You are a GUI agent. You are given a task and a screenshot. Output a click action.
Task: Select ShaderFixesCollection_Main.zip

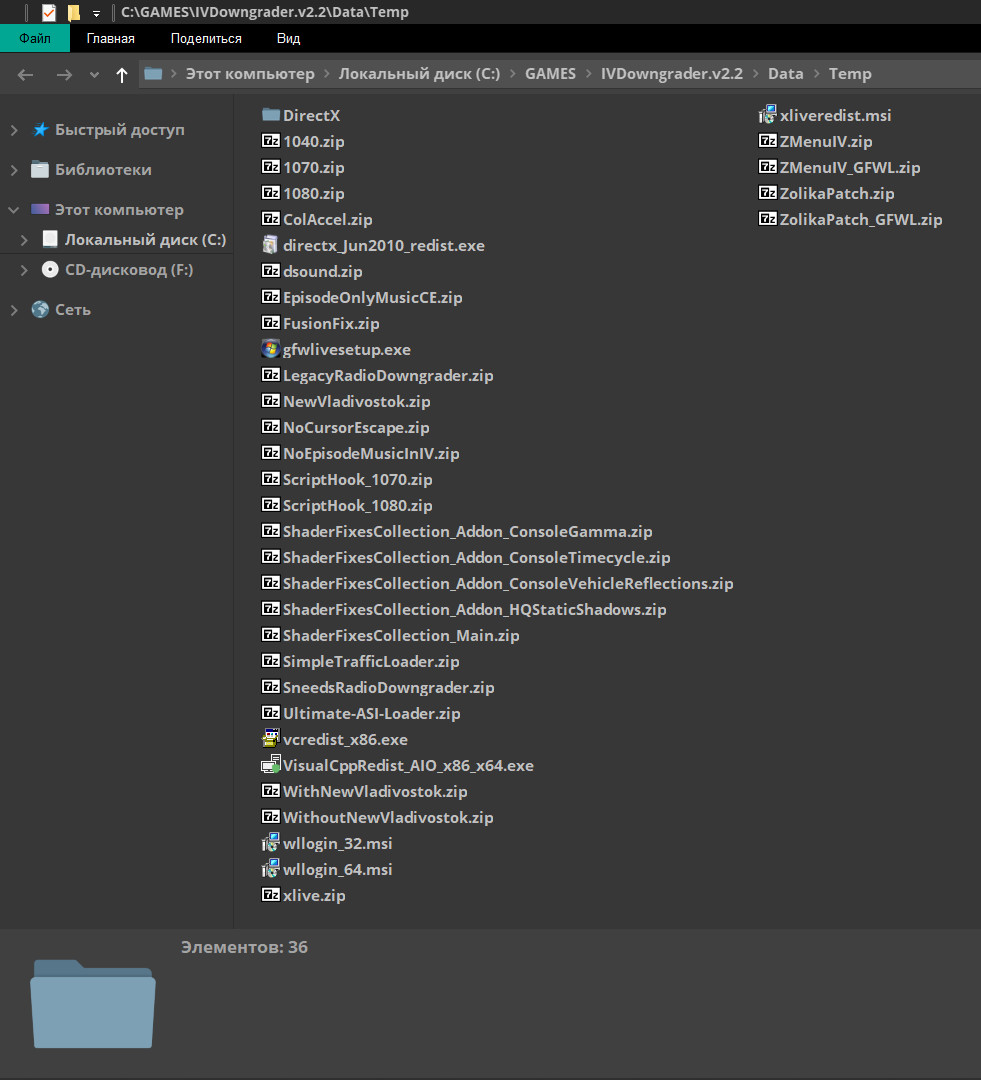pyautogui.click(x=401, y=636)
